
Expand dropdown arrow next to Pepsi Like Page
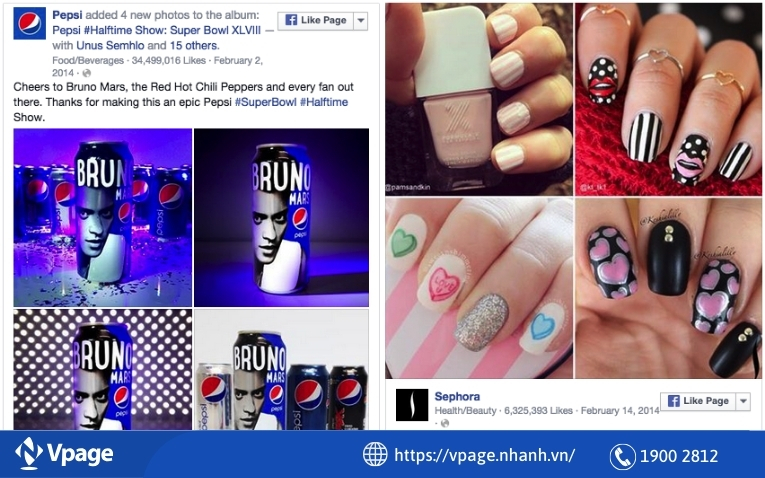pos(361,20)
